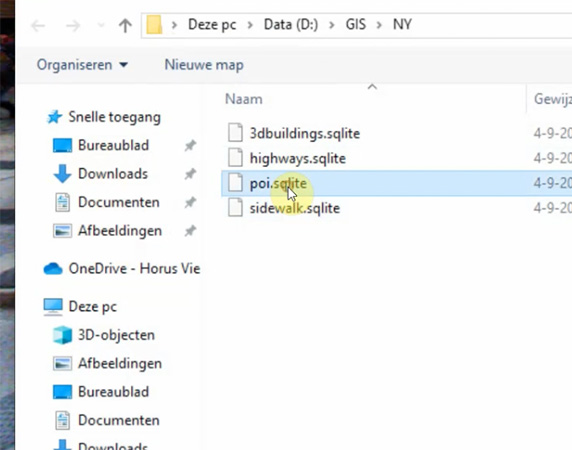Select 'Data (D:)' in address breadcrumb
This screenshot has width=572, height=450.
click(291, 25)
